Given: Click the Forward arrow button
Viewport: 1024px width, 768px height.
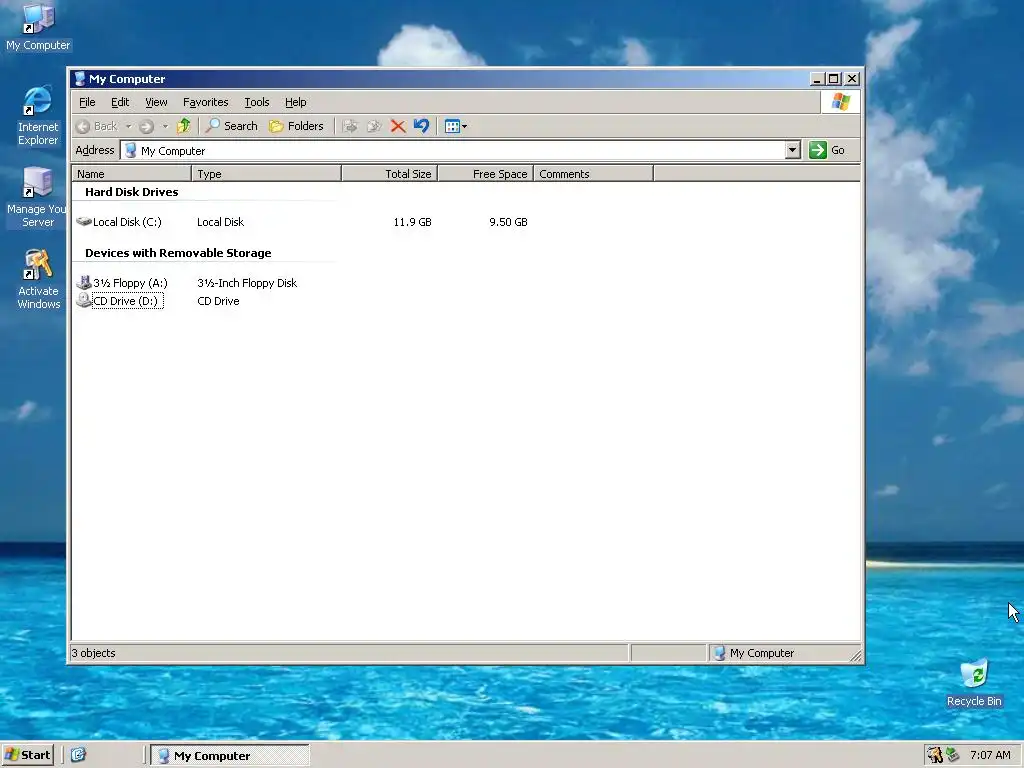Looking at the screenshot, I should tap(146, 126).
